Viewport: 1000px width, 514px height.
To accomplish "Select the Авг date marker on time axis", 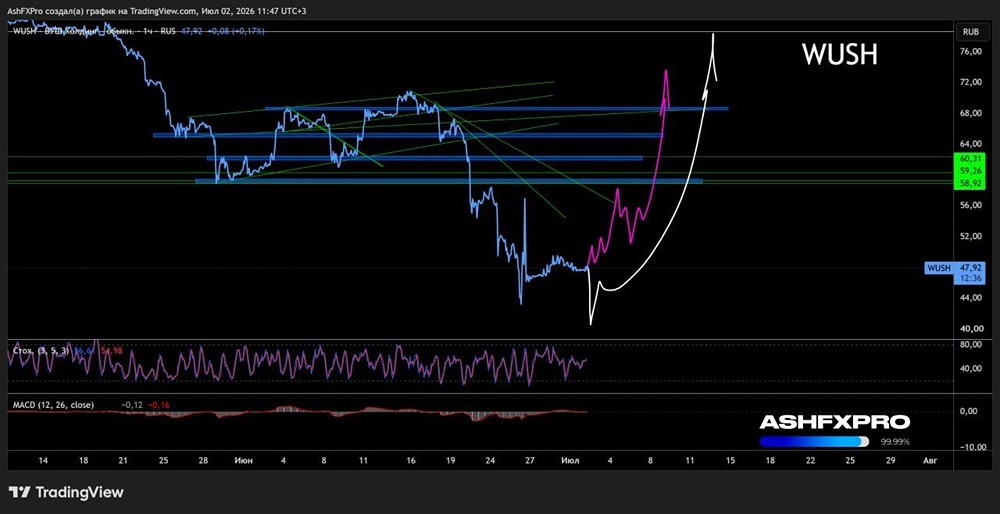I will tap(930, 460).
